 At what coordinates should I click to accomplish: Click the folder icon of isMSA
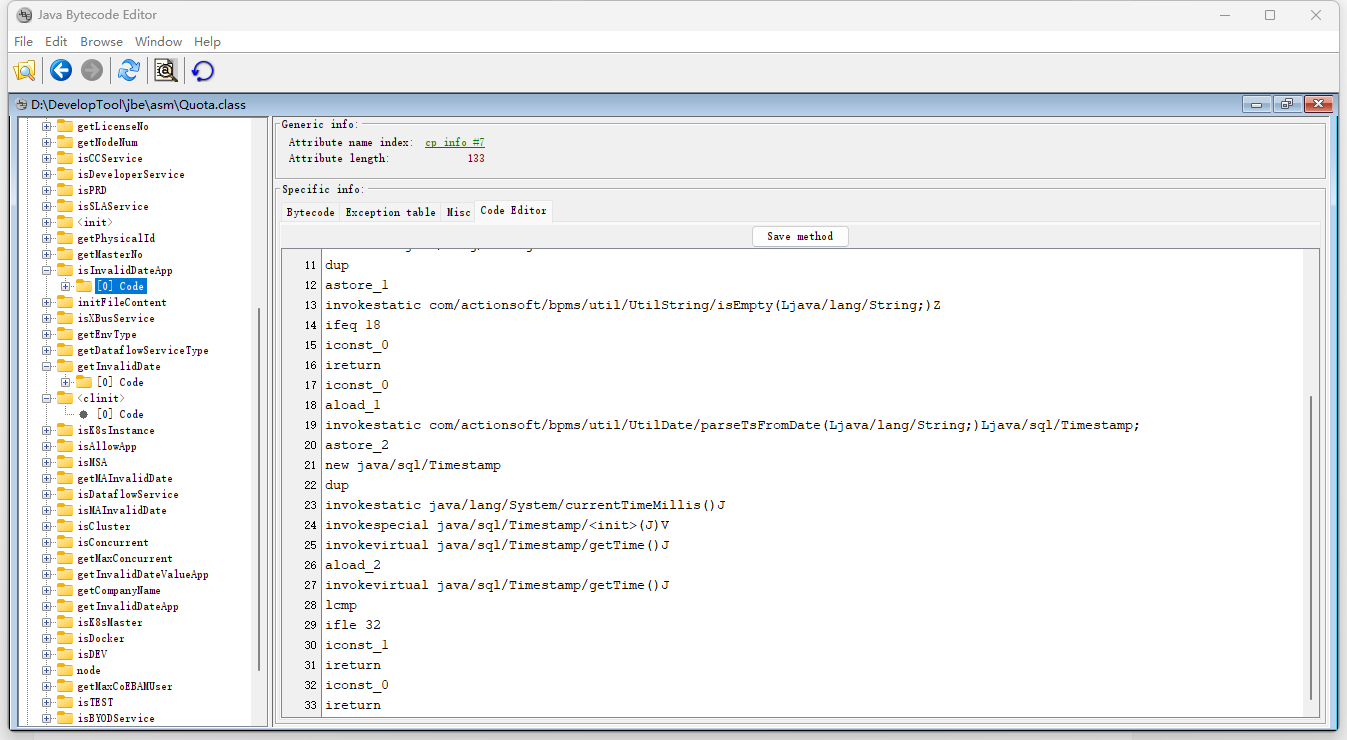[x=65, y=462]
